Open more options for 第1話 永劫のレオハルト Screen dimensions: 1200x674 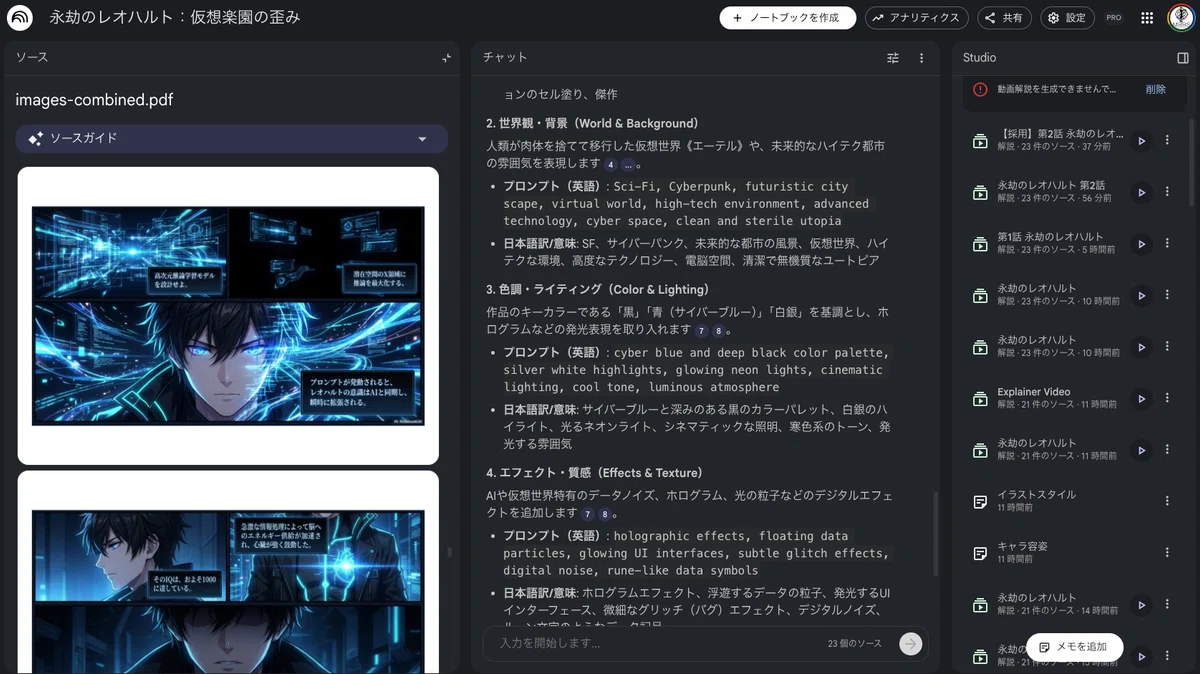(x=1167, y=244)
